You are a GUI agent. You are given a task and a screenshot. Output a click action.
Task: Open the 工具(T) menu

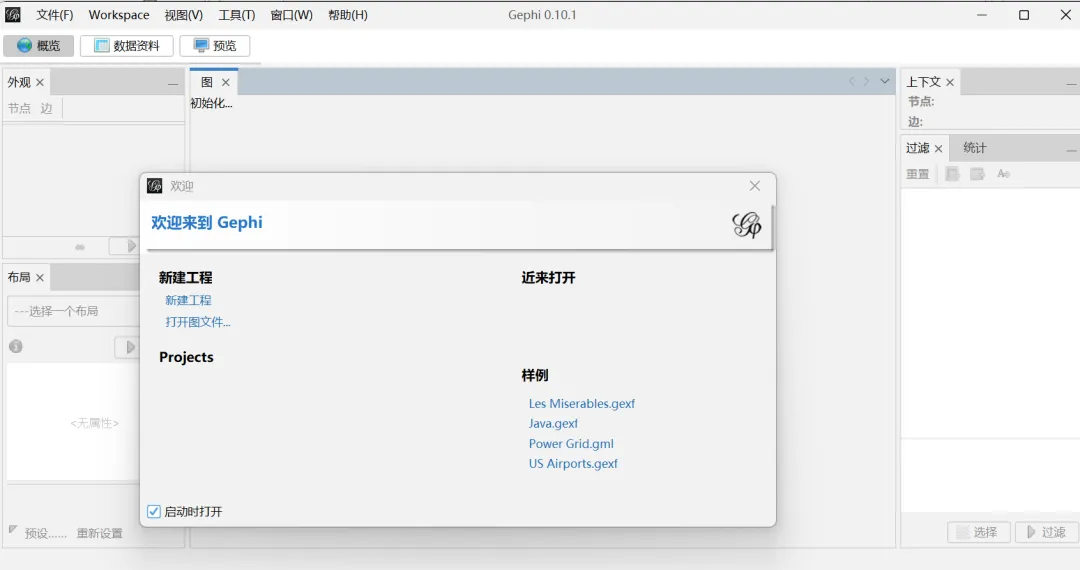tap(236, 15)
